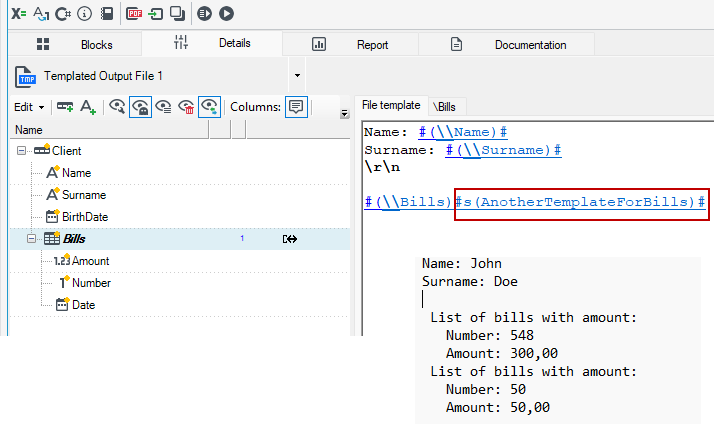Click the #(\\Name)# template link
Image resolution: width=714 pixels, height=424 pixels.
(463, 132)
